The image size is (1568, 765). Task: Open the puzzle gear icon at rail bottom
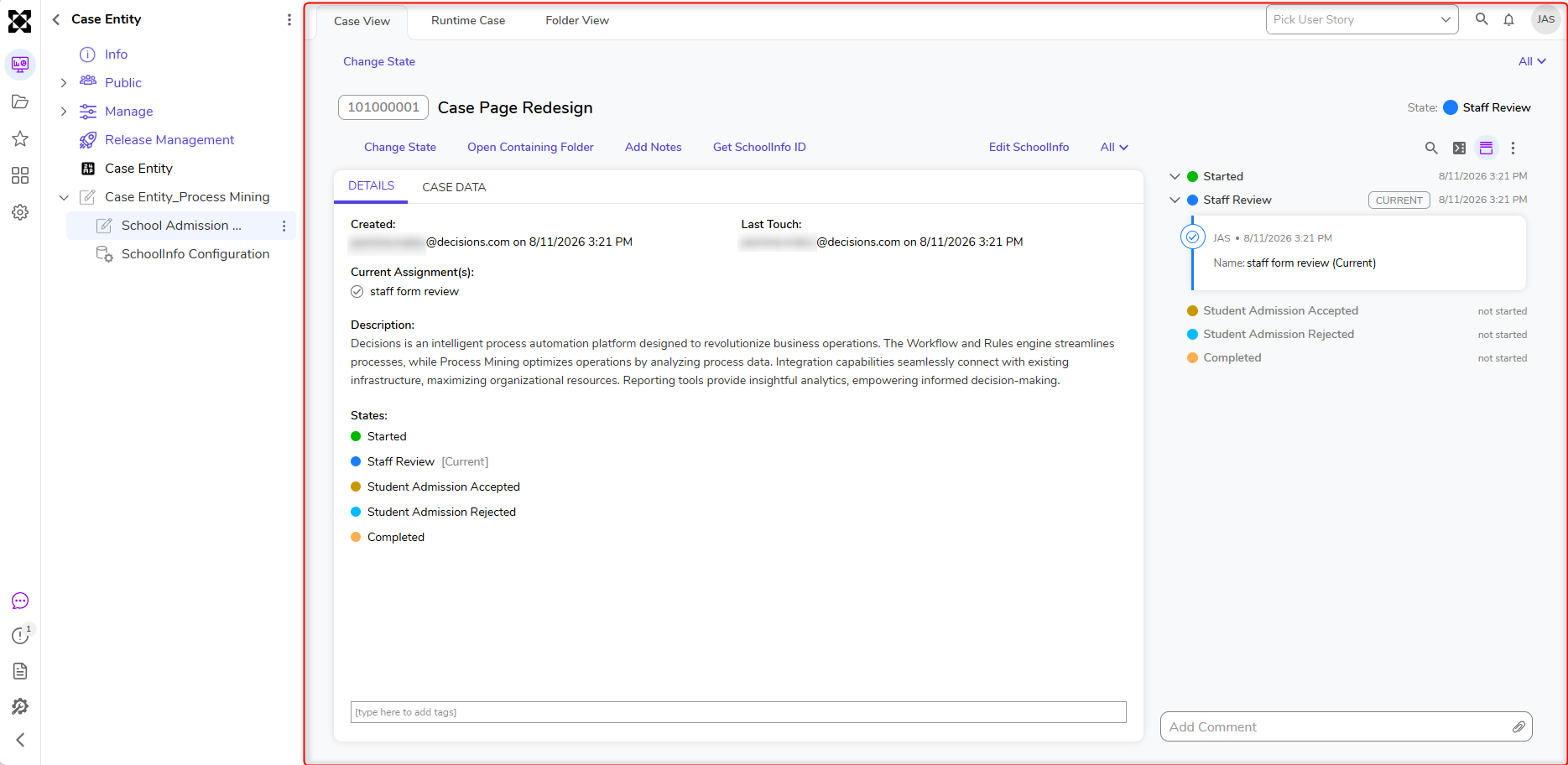coord(20,706)
